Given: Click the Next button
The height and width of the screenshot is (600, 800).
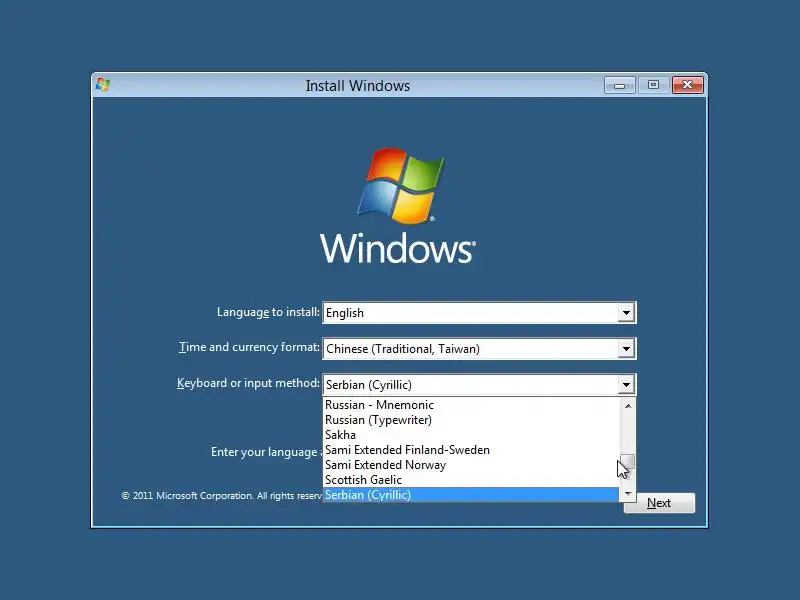Looking at the screenshot, I should point(659,503).
